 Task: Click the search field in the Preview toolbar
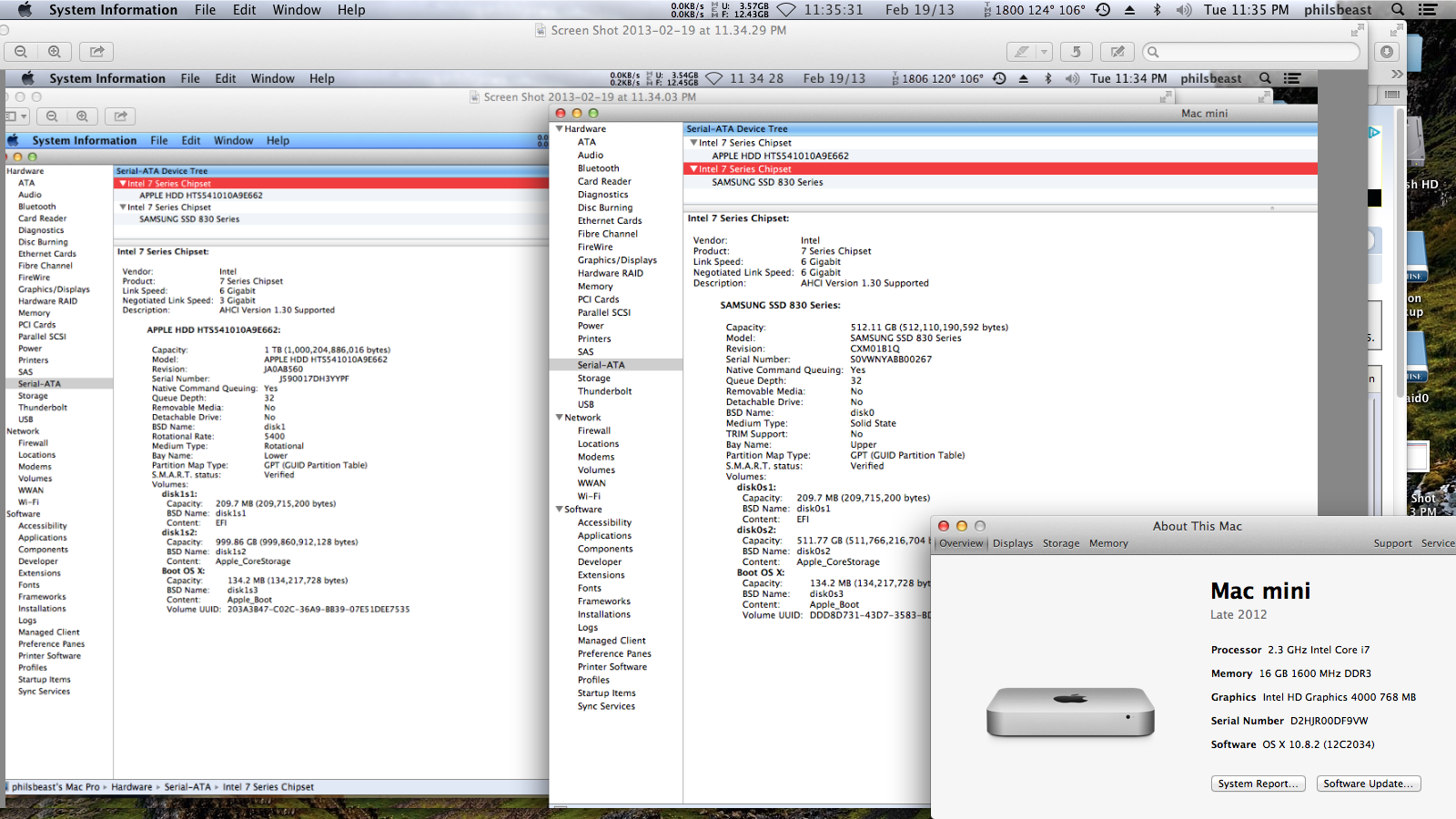[1251, 52]
